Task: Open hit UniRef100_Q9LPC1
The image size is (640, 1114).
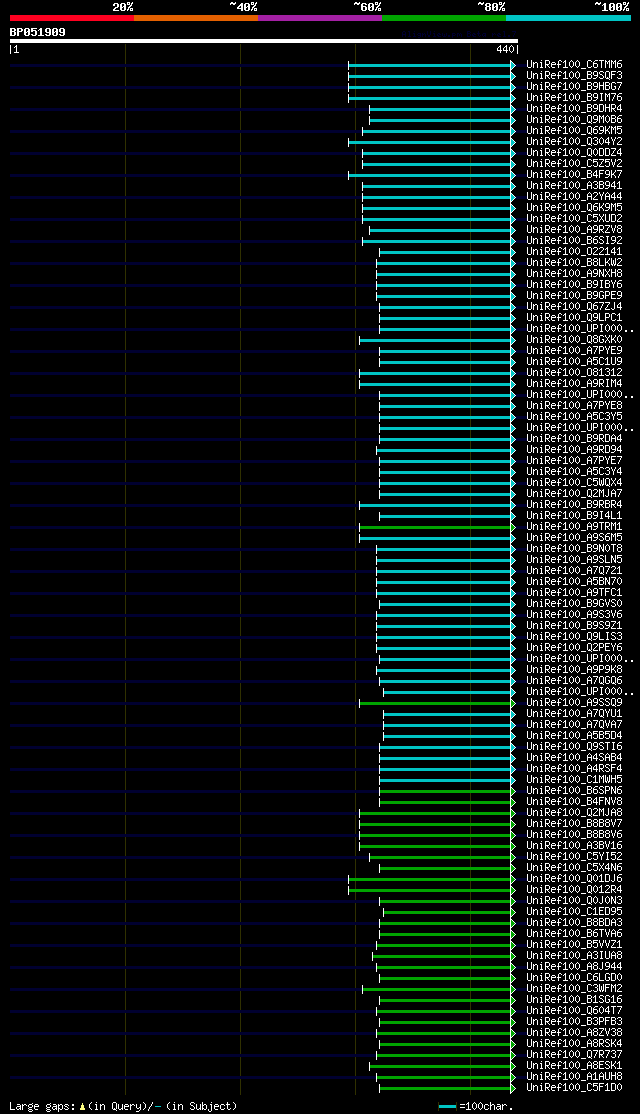Action: 575,318
